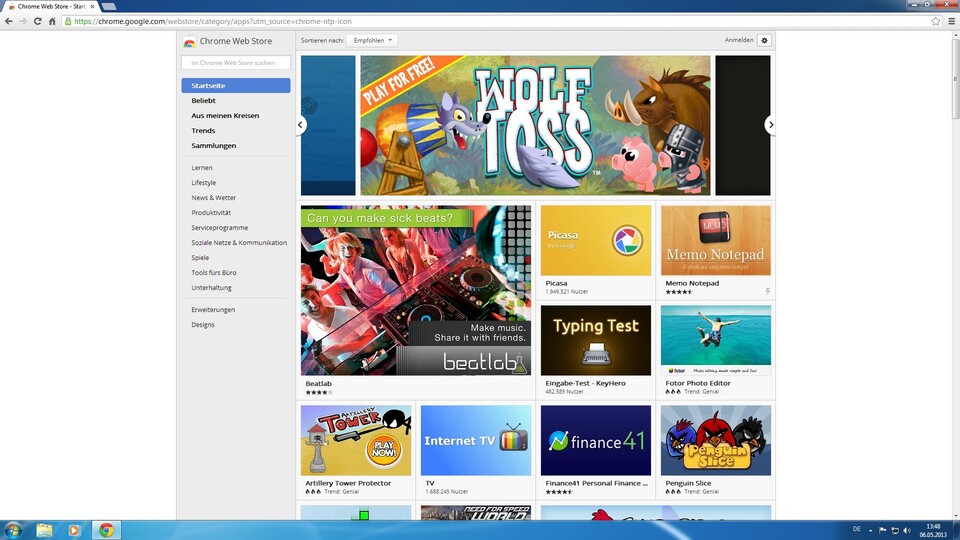This screenshot has width=960, height=540.
Task: Open the Erweiterungen section
Action: point(213,310)
